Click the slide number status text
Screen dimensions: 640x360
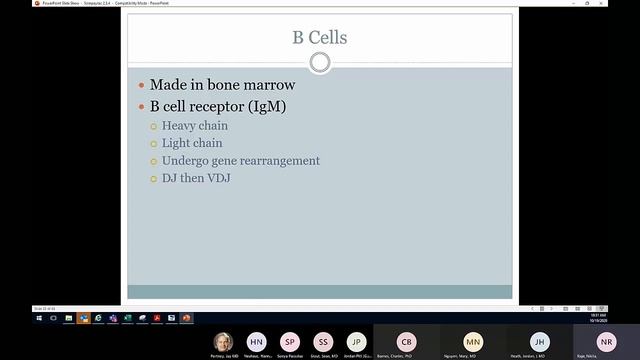[x=44, y=309]
